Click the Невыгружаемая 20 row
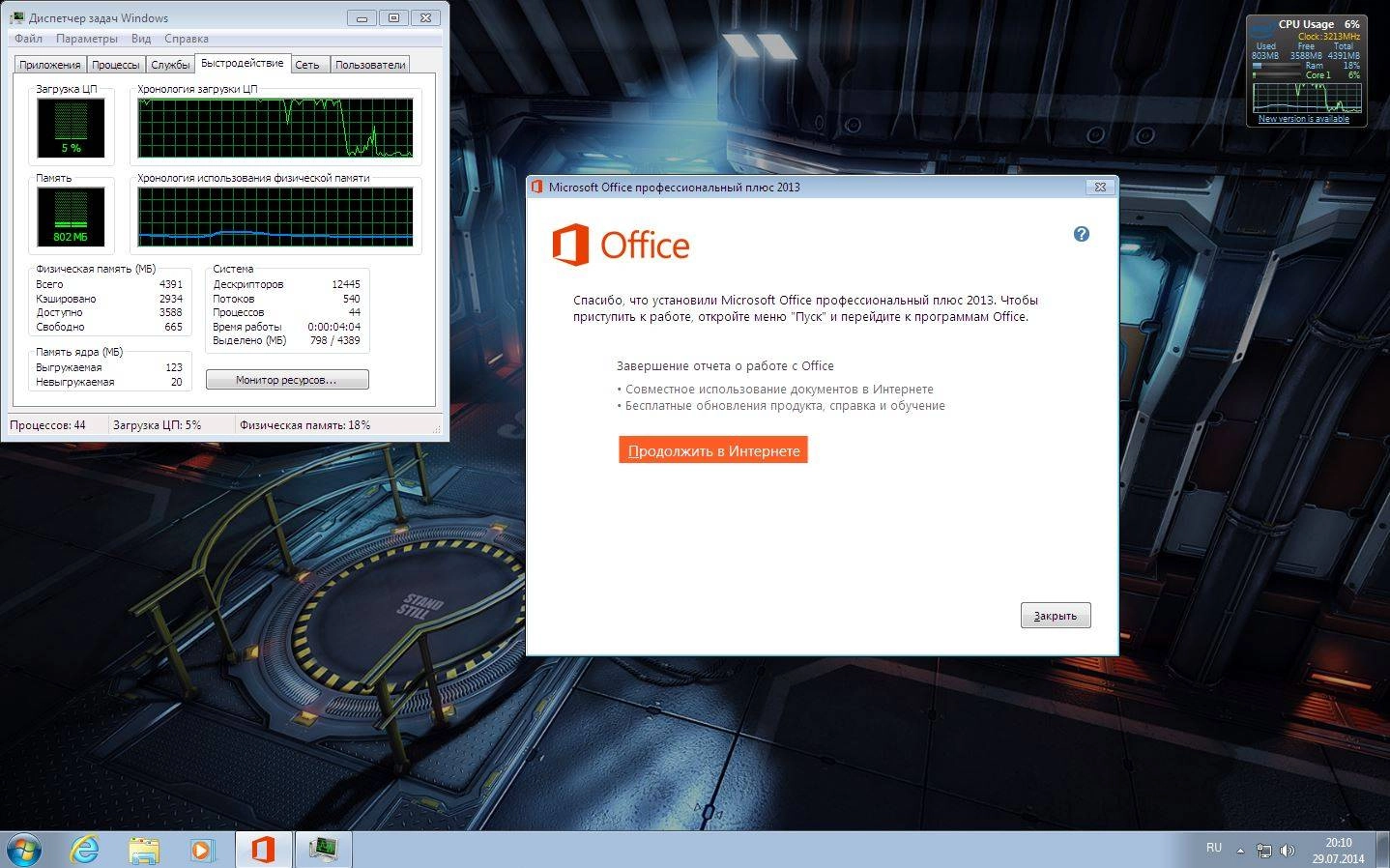This screenshot has width=1390, height=868. pyautogui.click(x=109, y=382)
